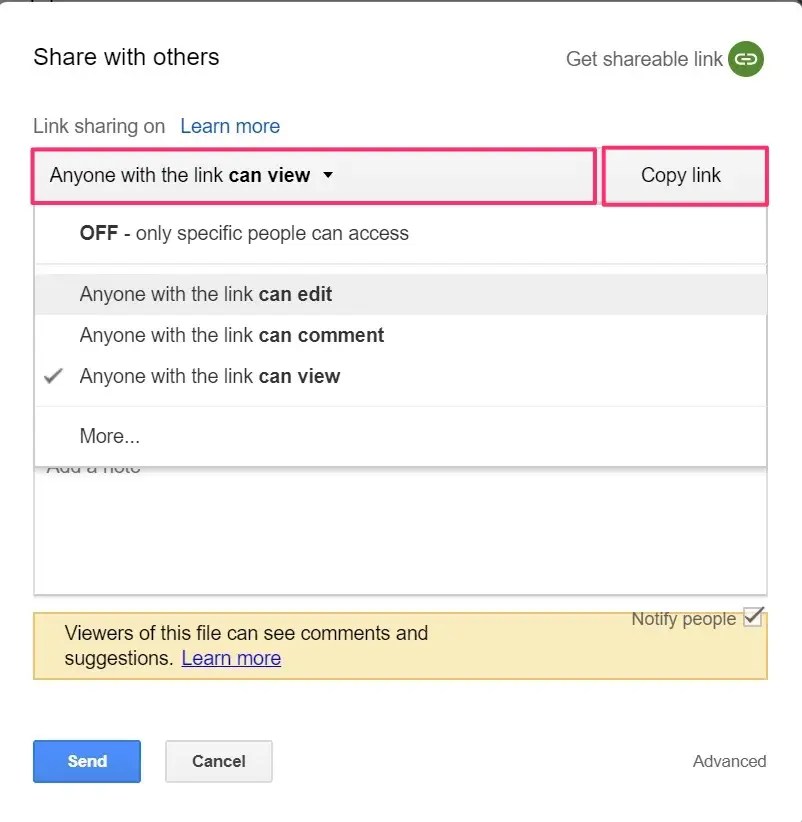Toggle link sharing with the chain icon

click(x=745, y=59)
